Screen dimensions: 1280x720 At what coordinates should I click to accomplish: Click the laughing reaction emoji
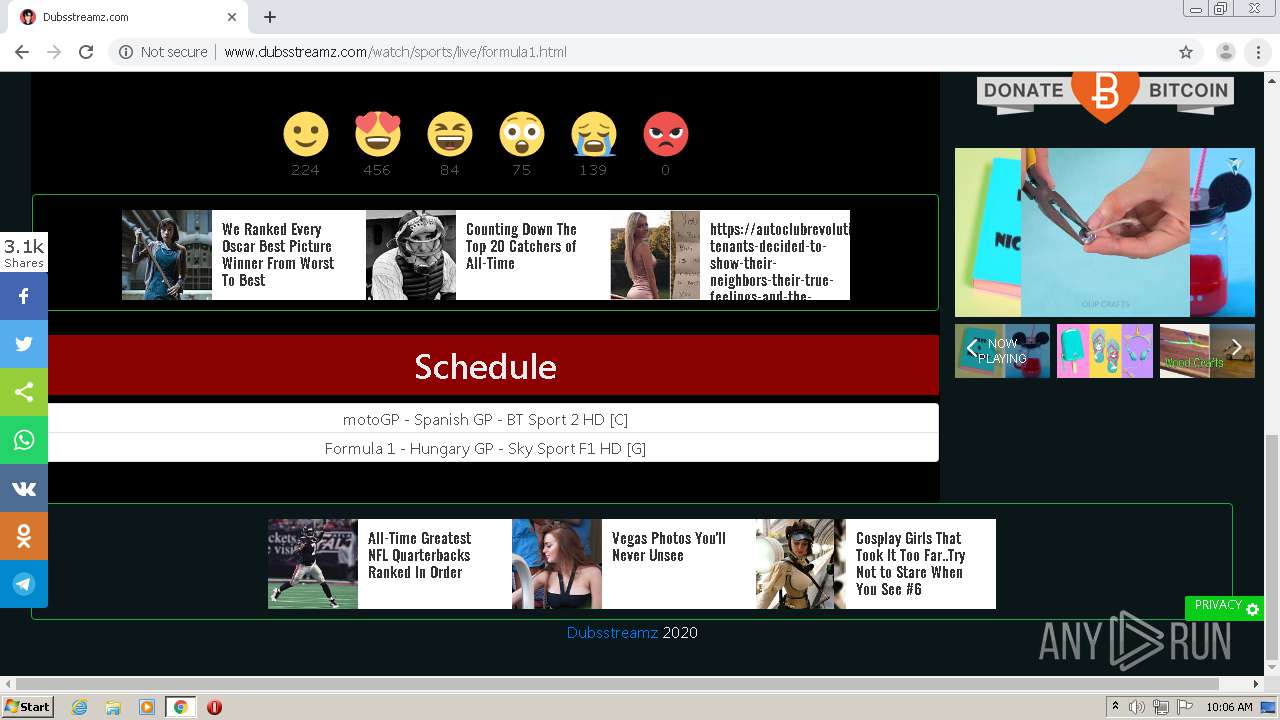pyautogui.click(x=449, y=134)
